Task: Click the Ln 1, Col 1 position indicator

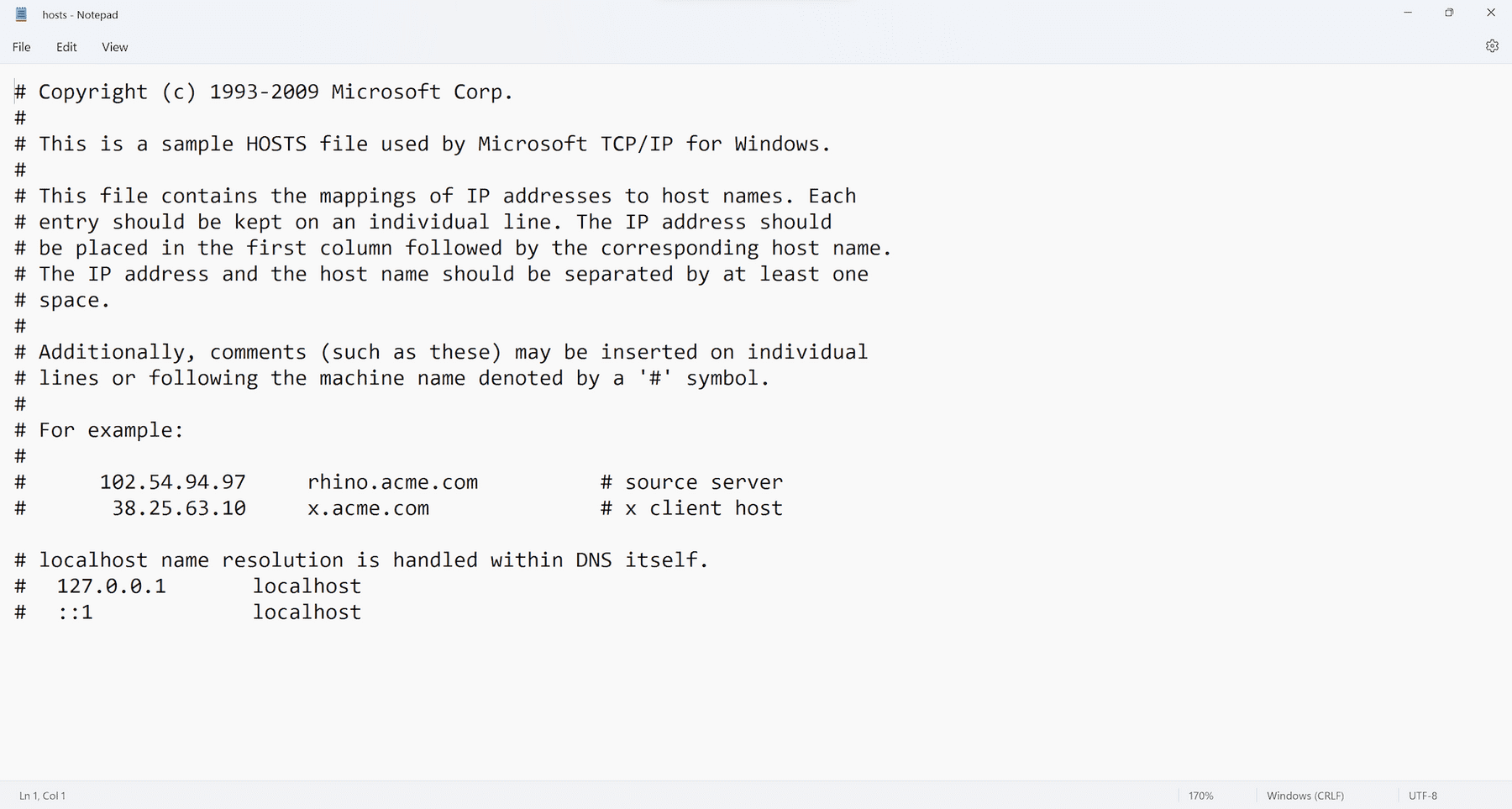Action: (x=42, y=796)
